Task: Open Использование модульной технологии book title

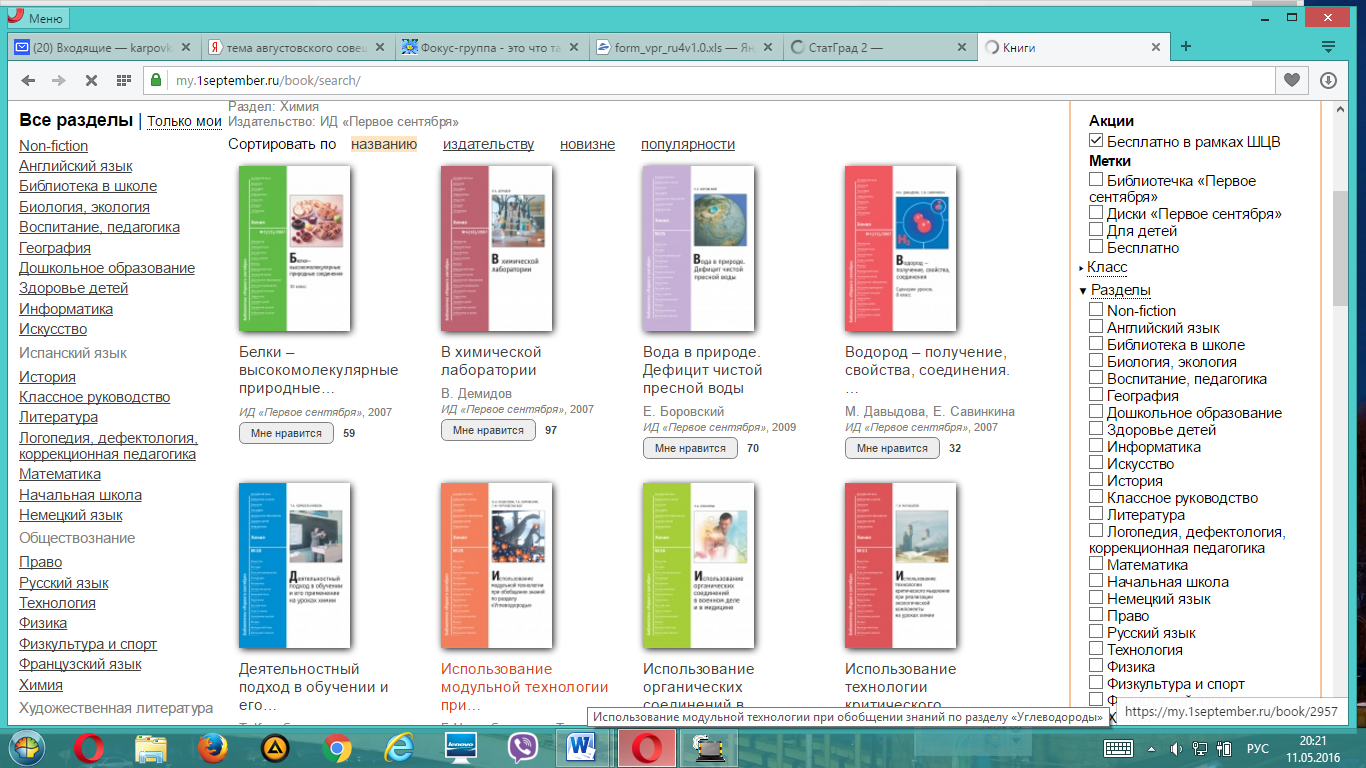Action: pyautogui.click(x=525, y=686)
